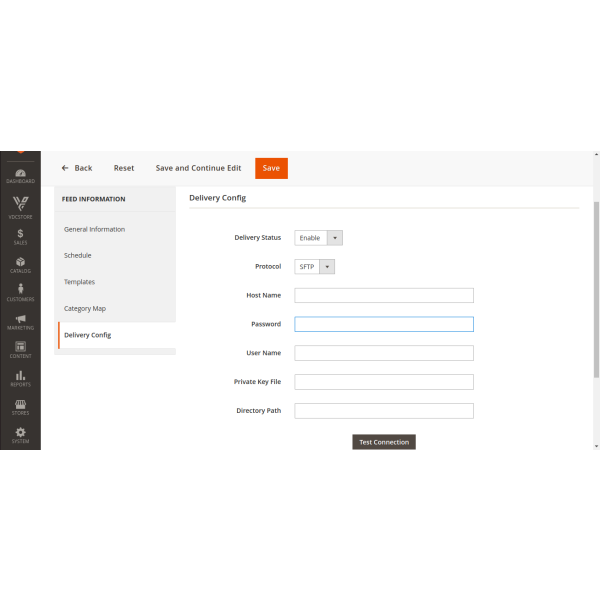
Task: Open the VDCSTORE menu icon
Action: point(20,205)
